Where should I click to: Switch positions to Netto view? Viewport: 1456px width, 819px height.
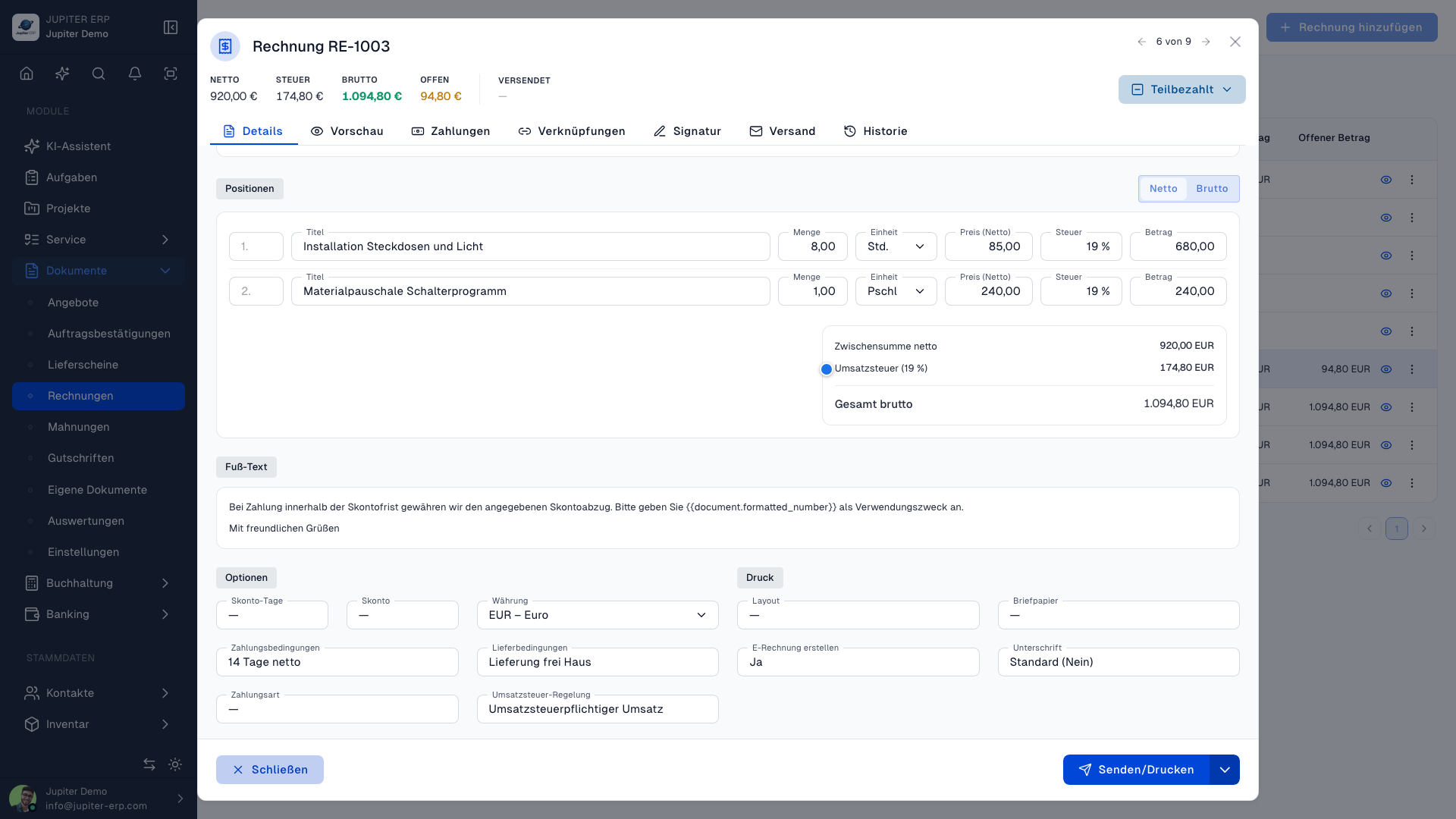tap(1163, 189)
